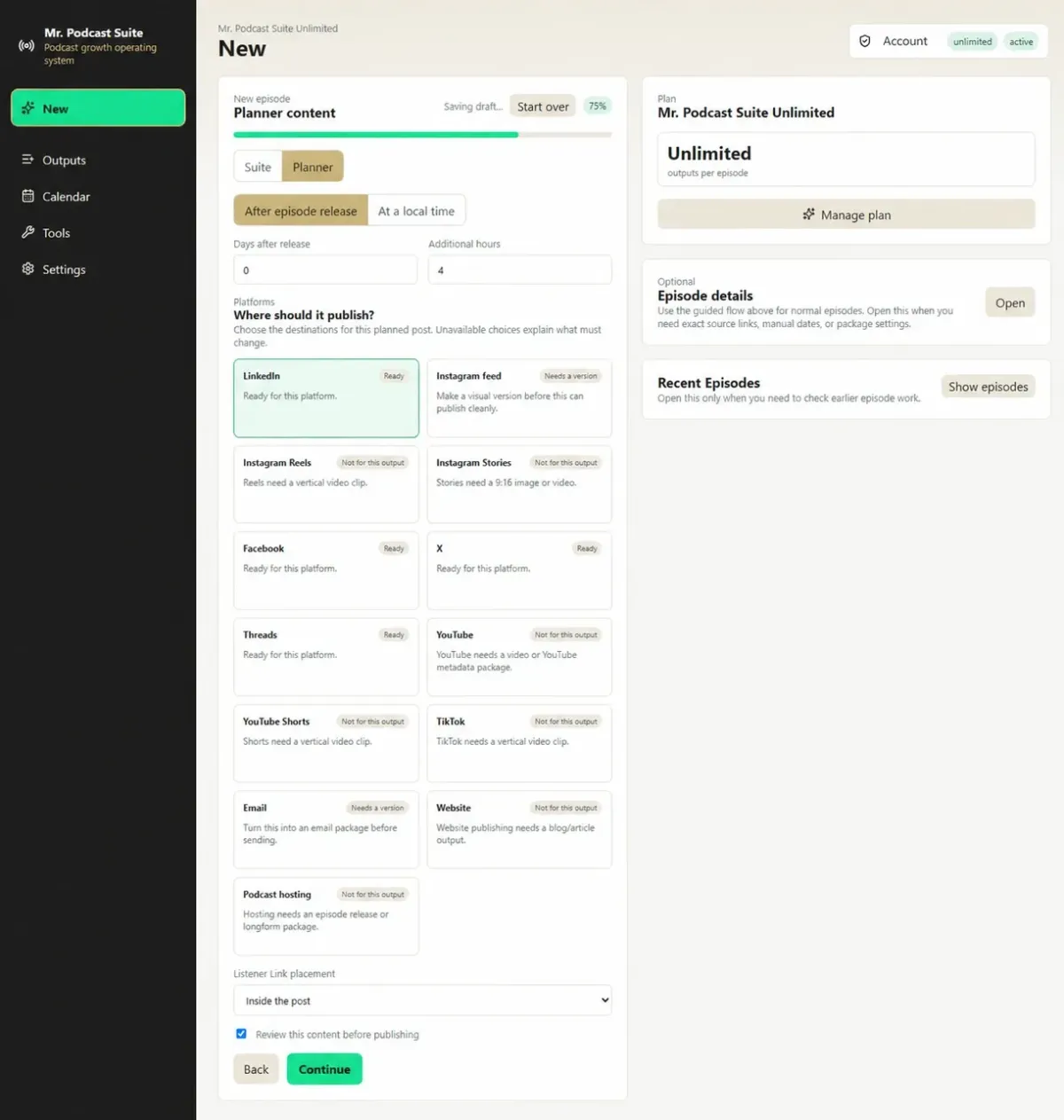Click the Manage plan button
The width and height of the screenshot is (1064, 1120).
tap(846, 215)
